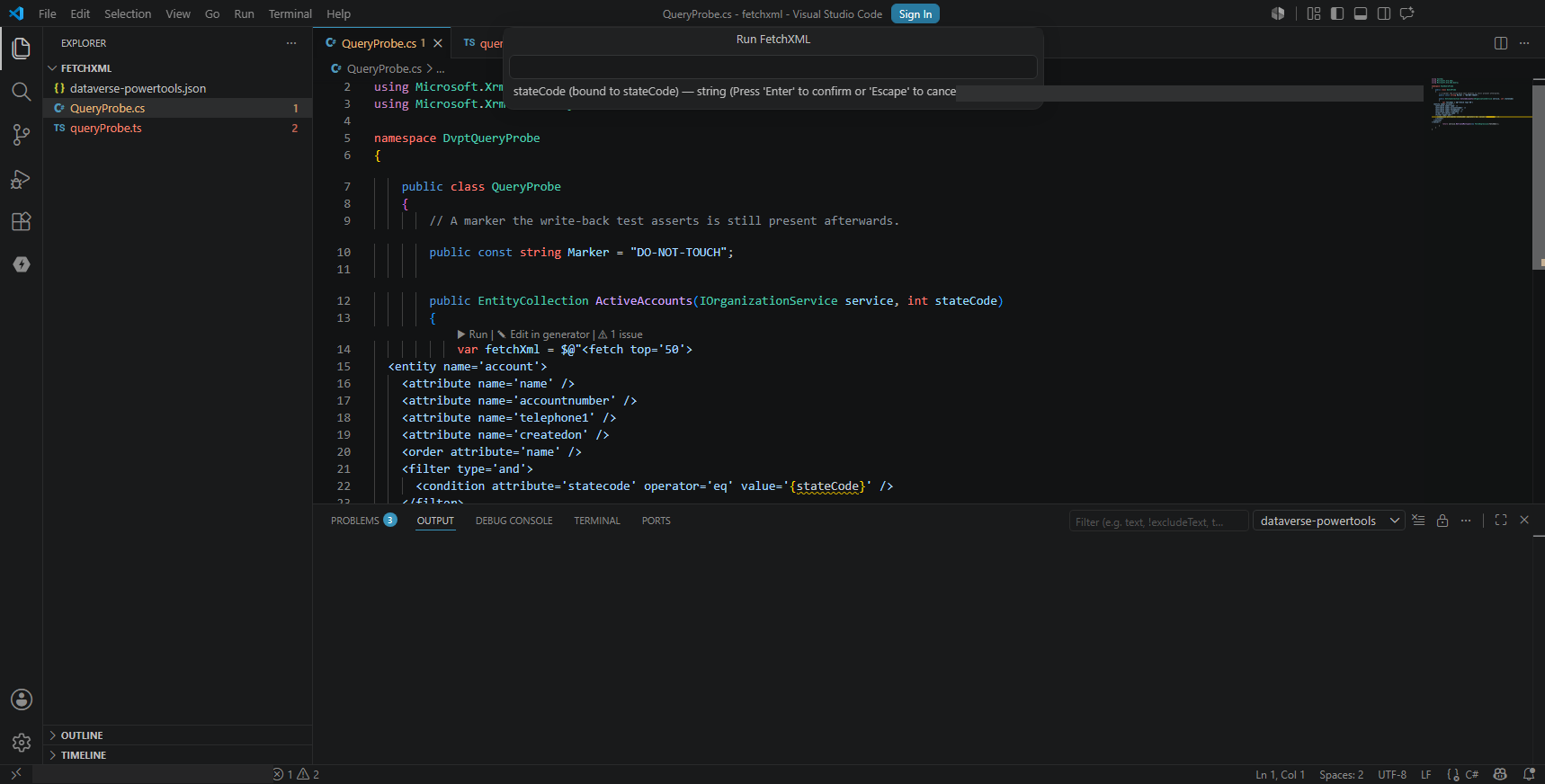Switch to the TERMINAL panel tab
This screenshot has height=784, width=1545.
tap(597, 521)
